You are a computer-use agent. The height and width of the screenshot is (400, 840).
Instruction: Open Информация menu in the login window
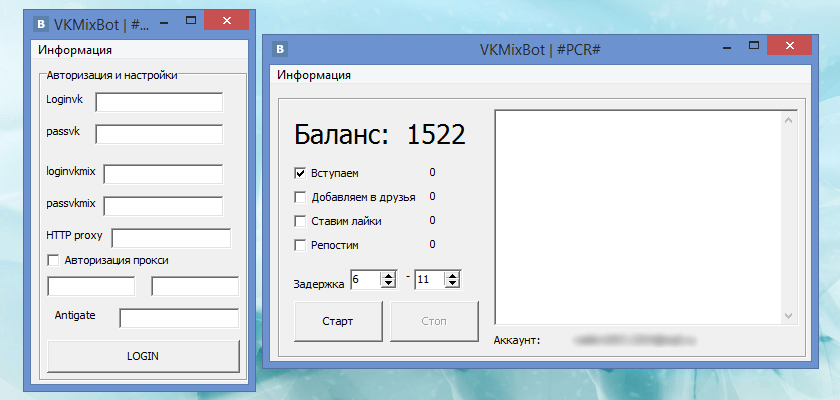tap(75, 50)
